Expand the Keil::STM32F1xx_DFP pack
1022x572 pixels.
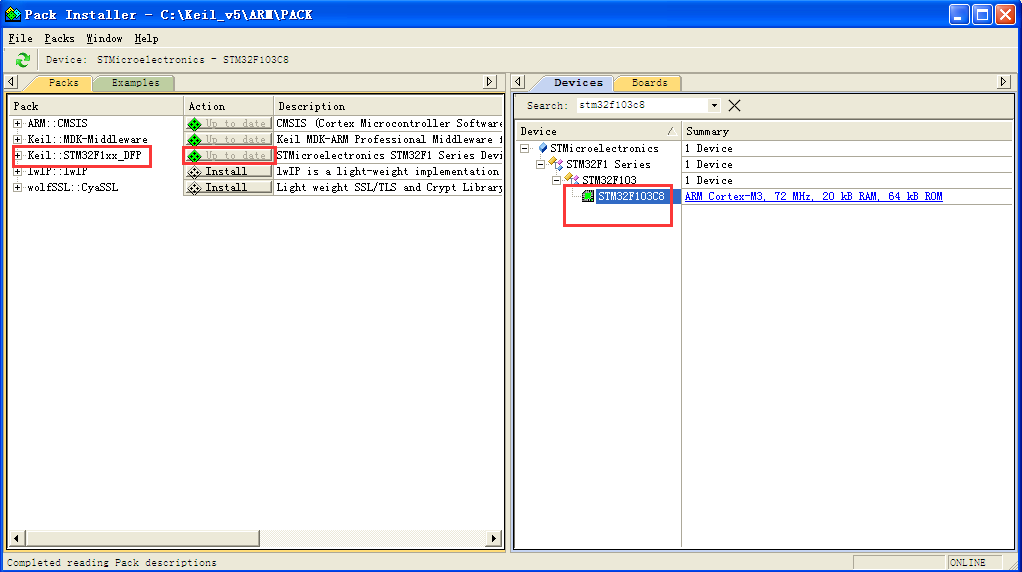[x=18, y=155]
